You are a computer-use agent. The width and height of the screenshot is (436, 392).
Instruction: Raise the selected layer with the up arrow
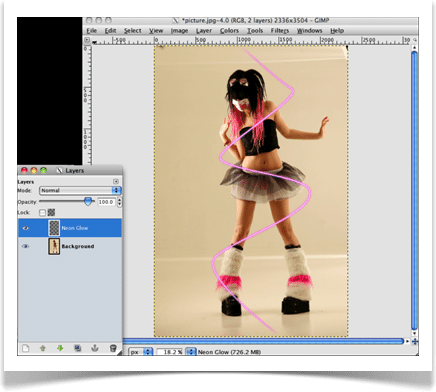(43, 348)
